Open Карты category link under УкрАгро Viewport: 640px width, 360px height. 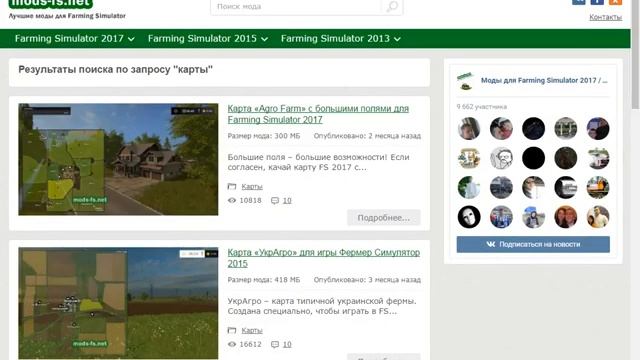pyautogui.click(x=252, y=330)
